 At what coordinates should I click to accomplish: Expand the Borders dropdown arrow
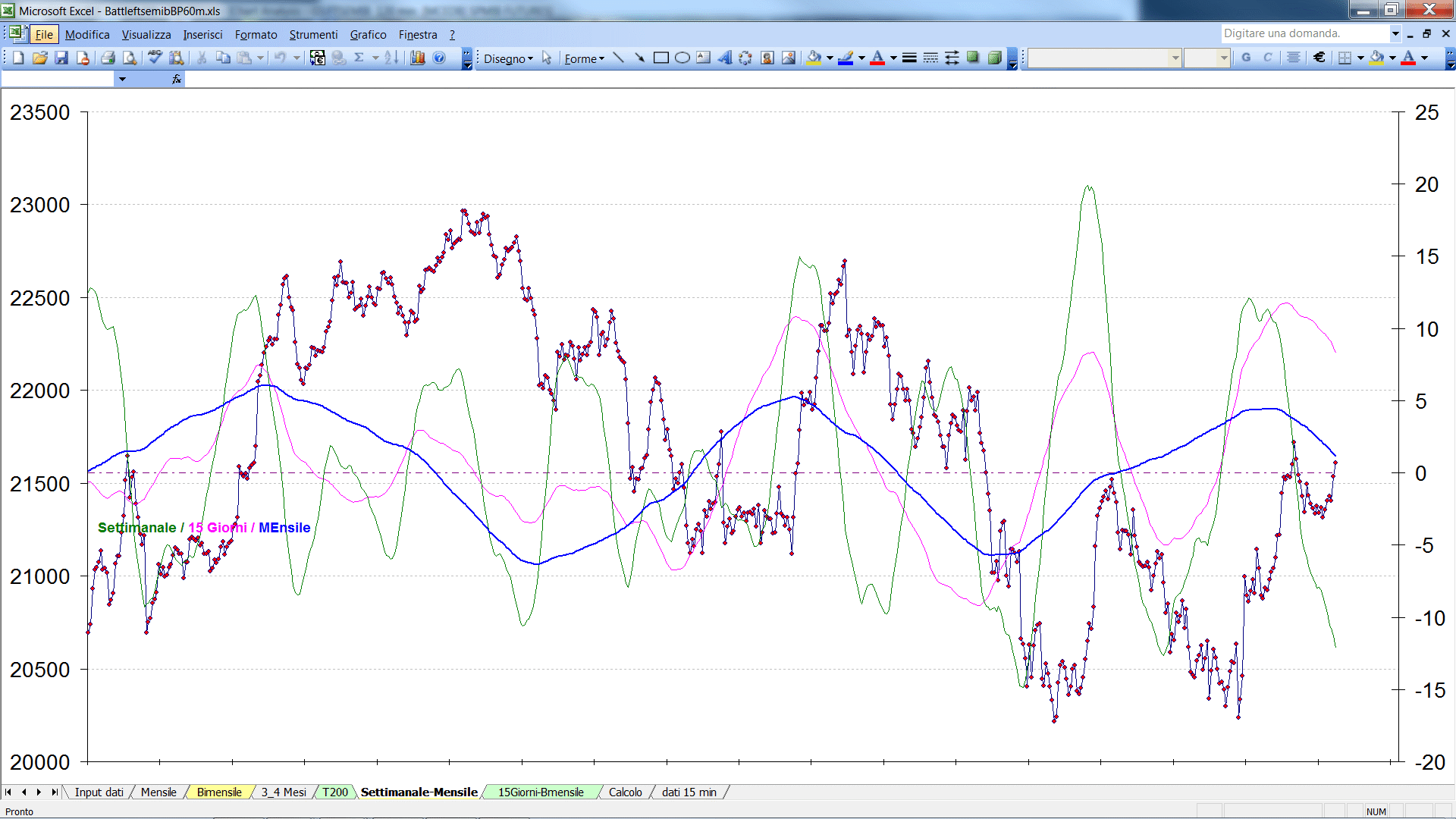pyautogui.click(x=1360, y=58)
